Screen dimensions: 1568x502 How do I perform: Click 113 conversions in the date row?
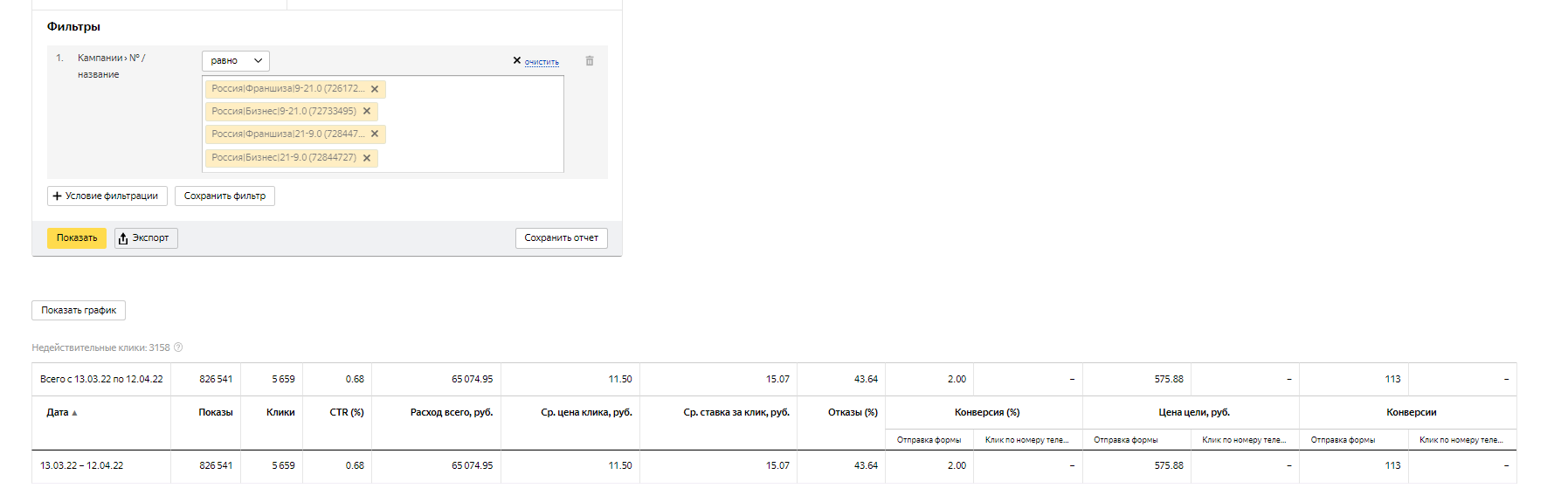coord(1392,466)
